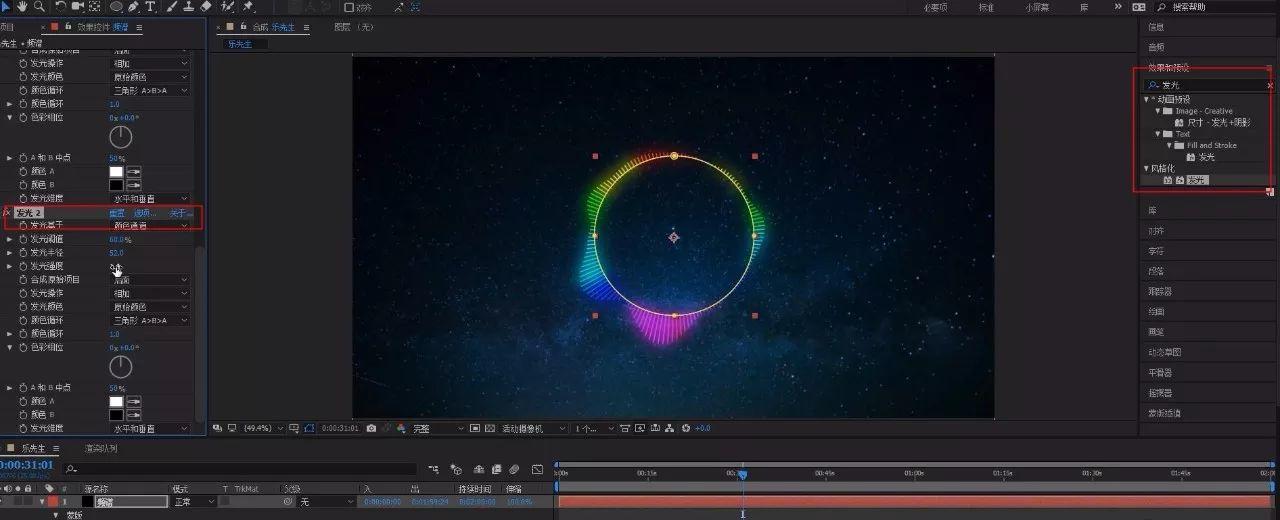Screen dimensions: 1280x520
Task: Select the Pen tool
Action: 133,7
